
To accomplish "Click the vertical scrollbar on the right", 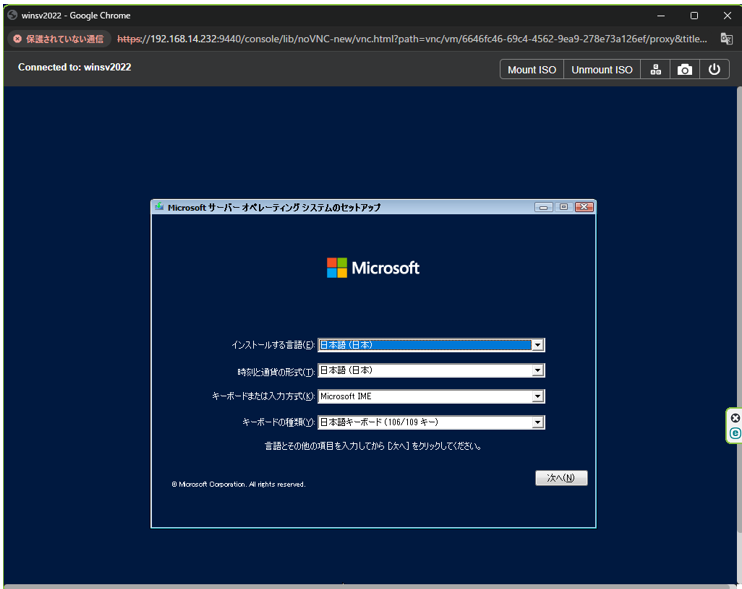I will tap(739, 308).
